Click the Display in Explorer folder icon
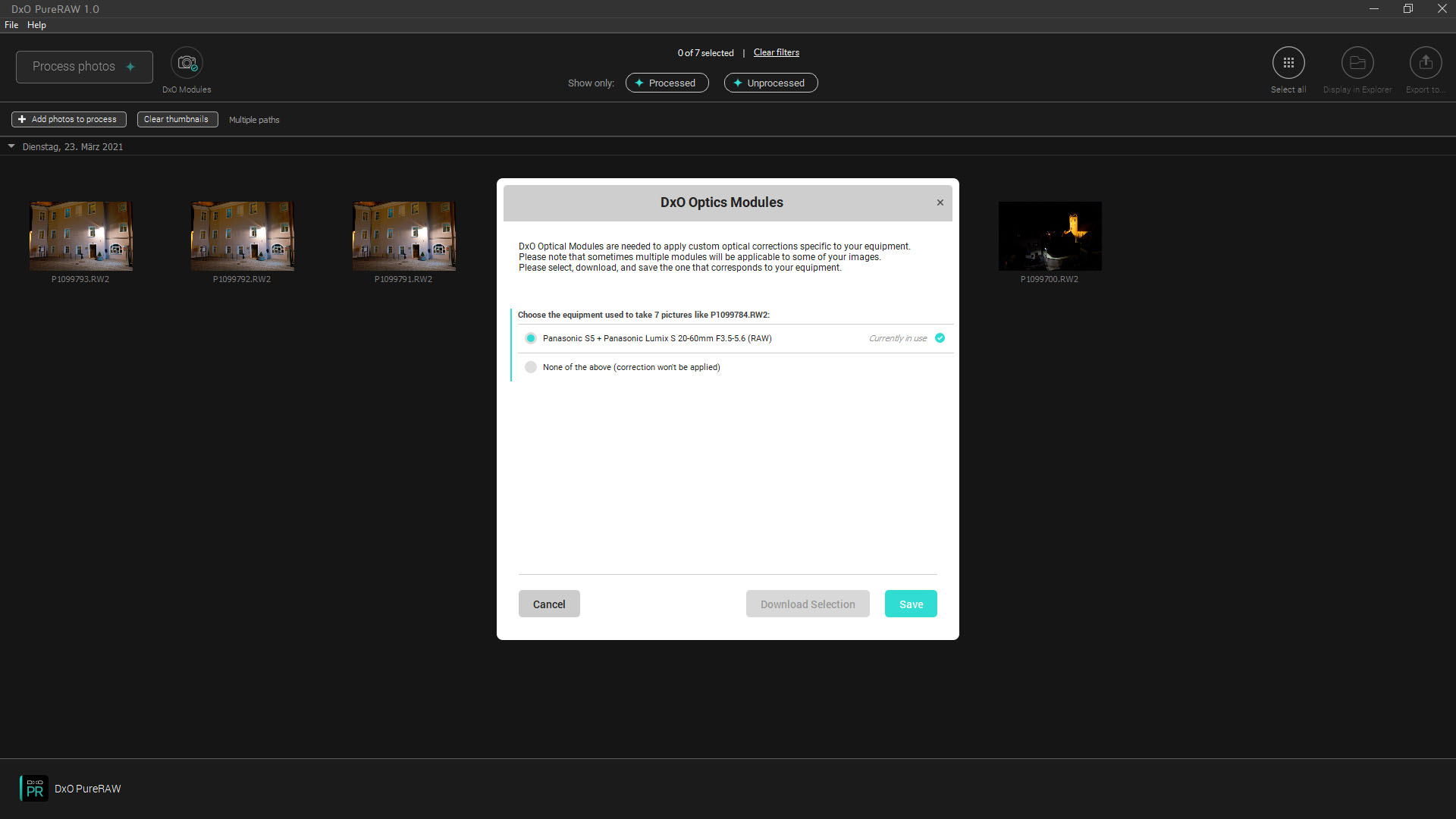 [1357, 63]
